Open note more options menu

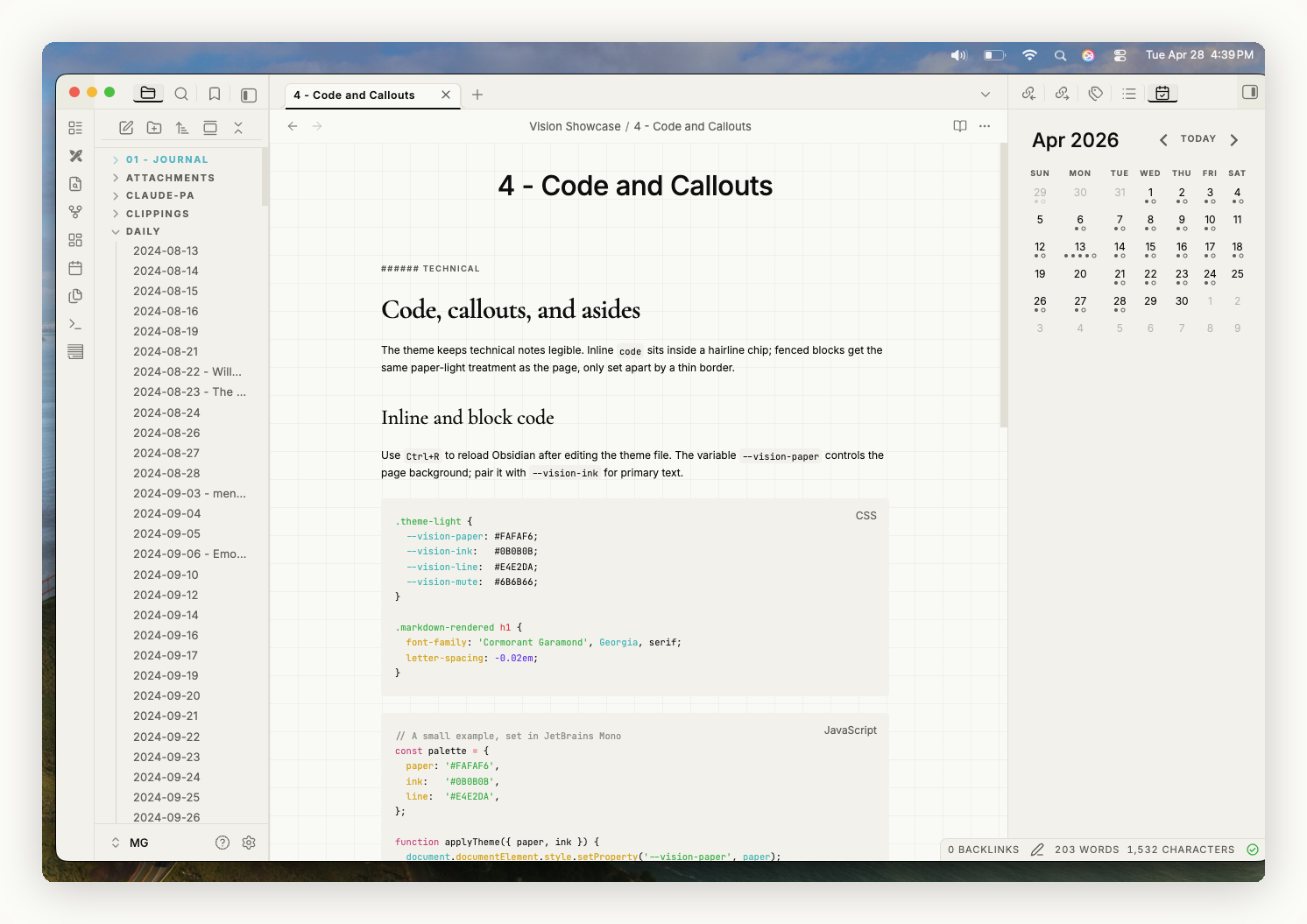pyautogui.click(x=985, y=126)
